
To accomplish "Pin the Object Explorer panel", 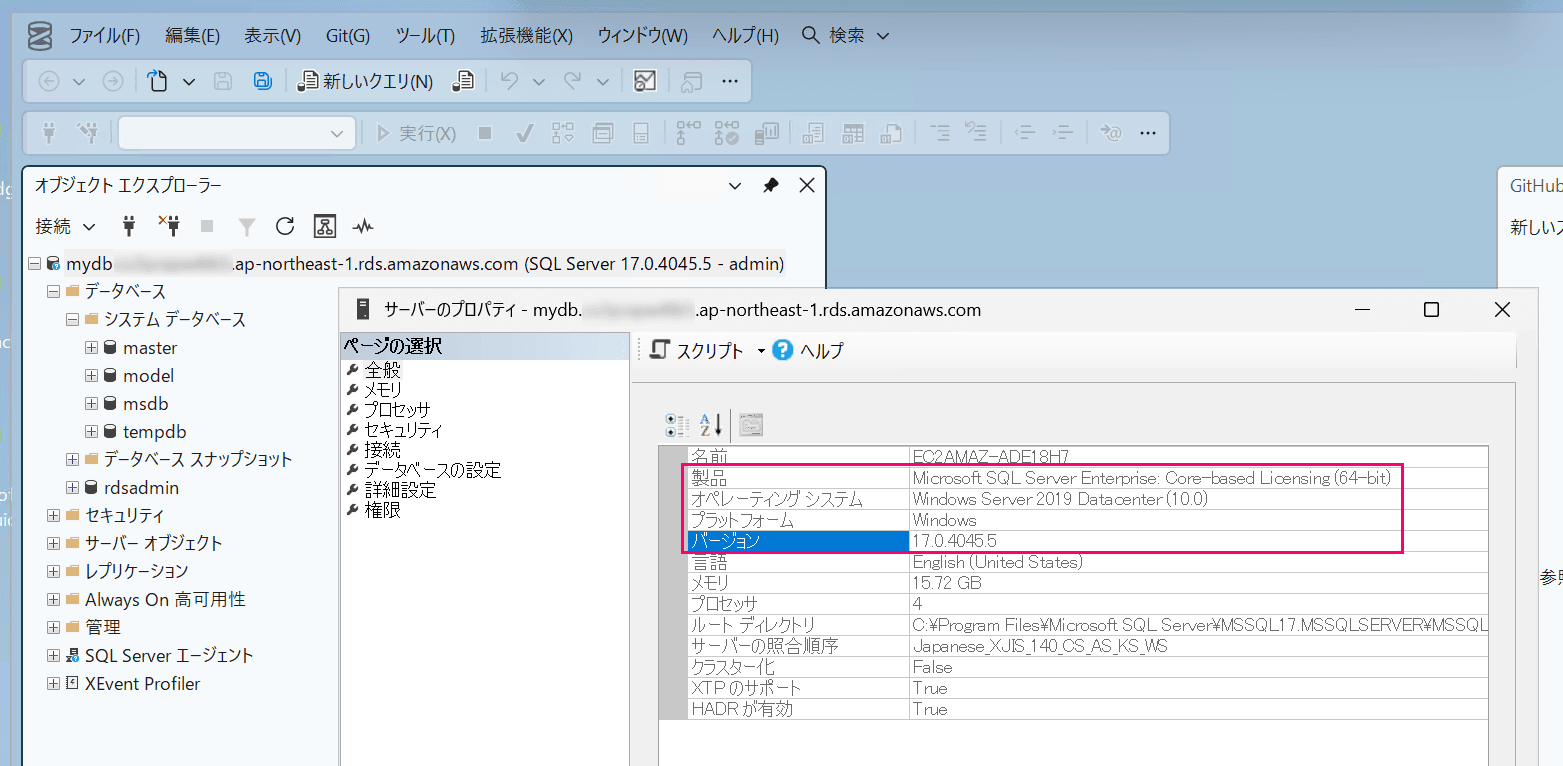I will [x=770, y=186].
